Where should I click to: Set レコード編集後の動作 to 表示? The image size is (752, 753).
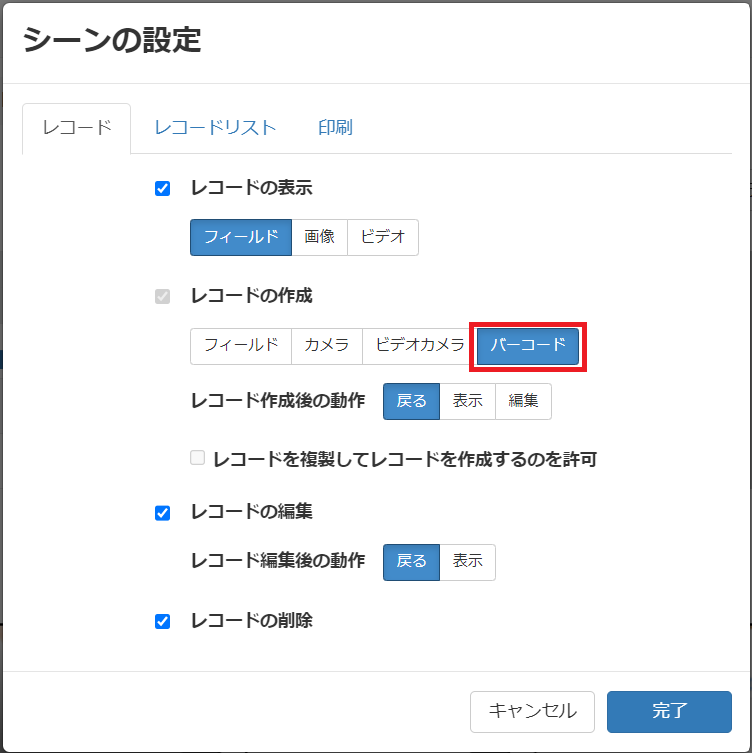[x=467, y=562]
